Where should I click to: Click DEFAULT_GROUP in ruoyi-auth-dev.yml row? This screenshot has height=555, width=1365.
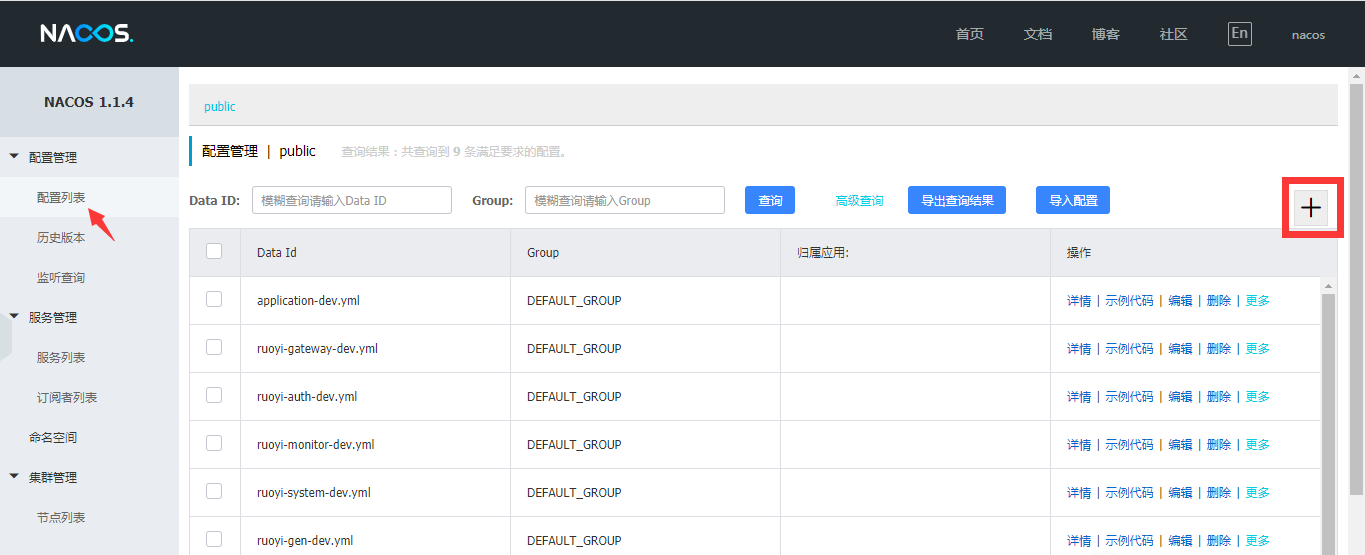pyautogui.click(x=574, y=397)
